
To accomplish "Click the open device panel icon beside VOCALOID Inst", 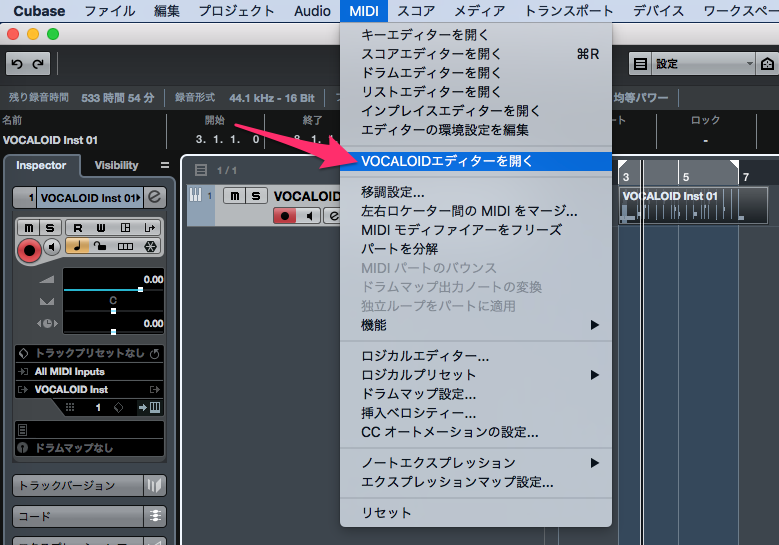I will point(155,389).
